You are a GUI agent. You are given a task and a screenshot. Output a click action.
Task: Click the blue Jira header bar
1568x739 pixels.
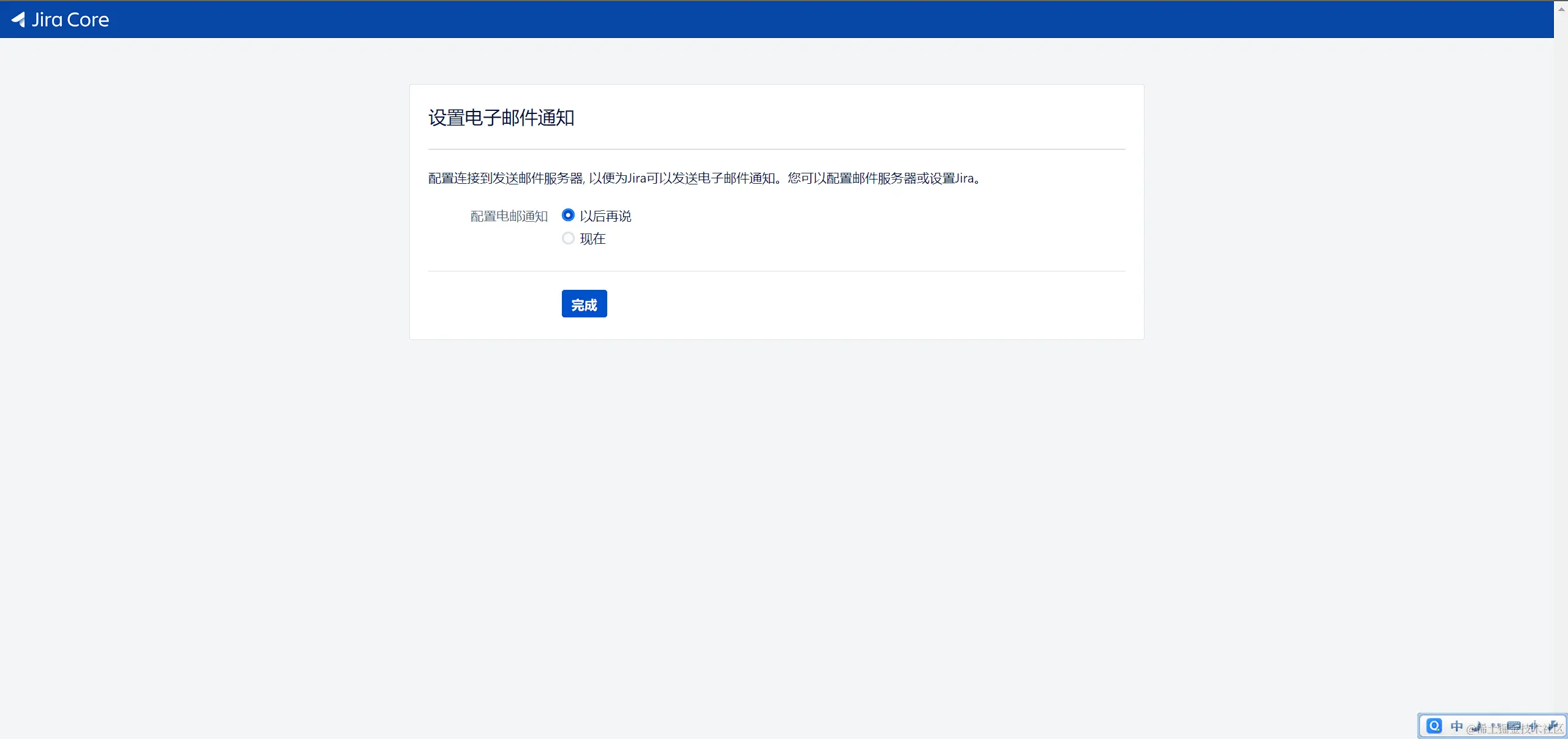tap(797, 20)
